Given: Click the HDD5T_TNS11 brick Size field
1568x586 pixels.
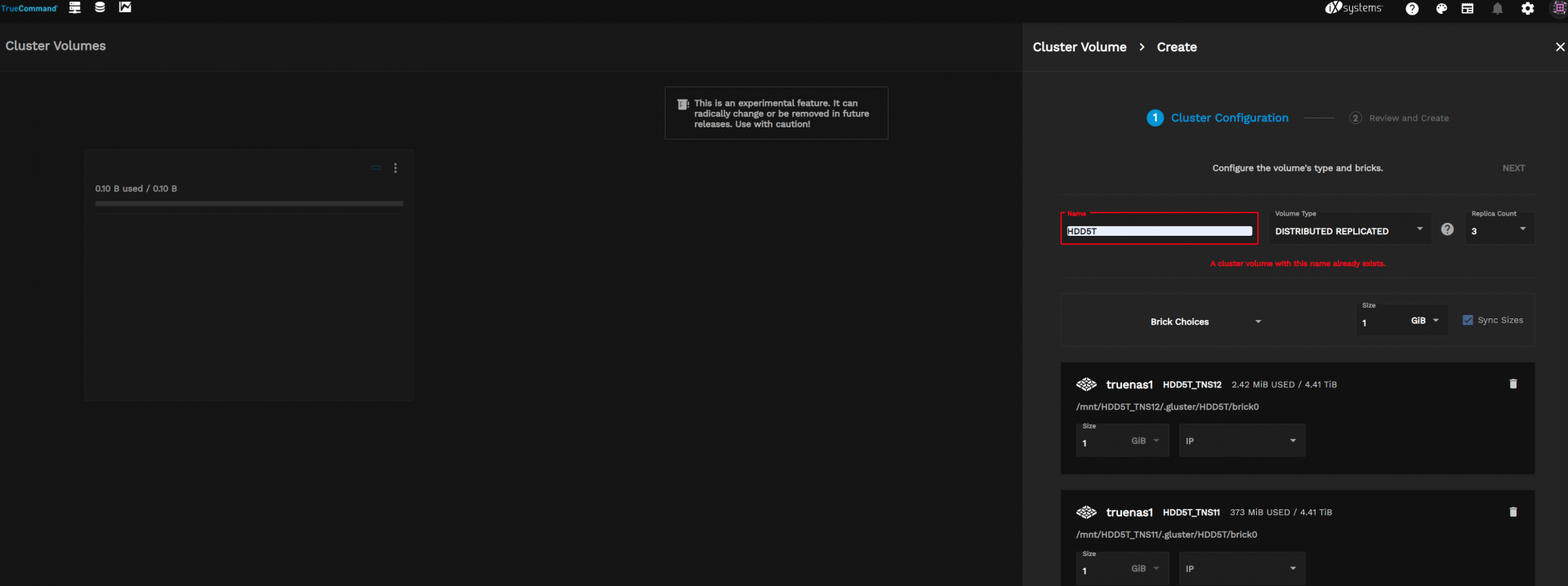Looking at the screenshot, I should tap(1101, 571).
